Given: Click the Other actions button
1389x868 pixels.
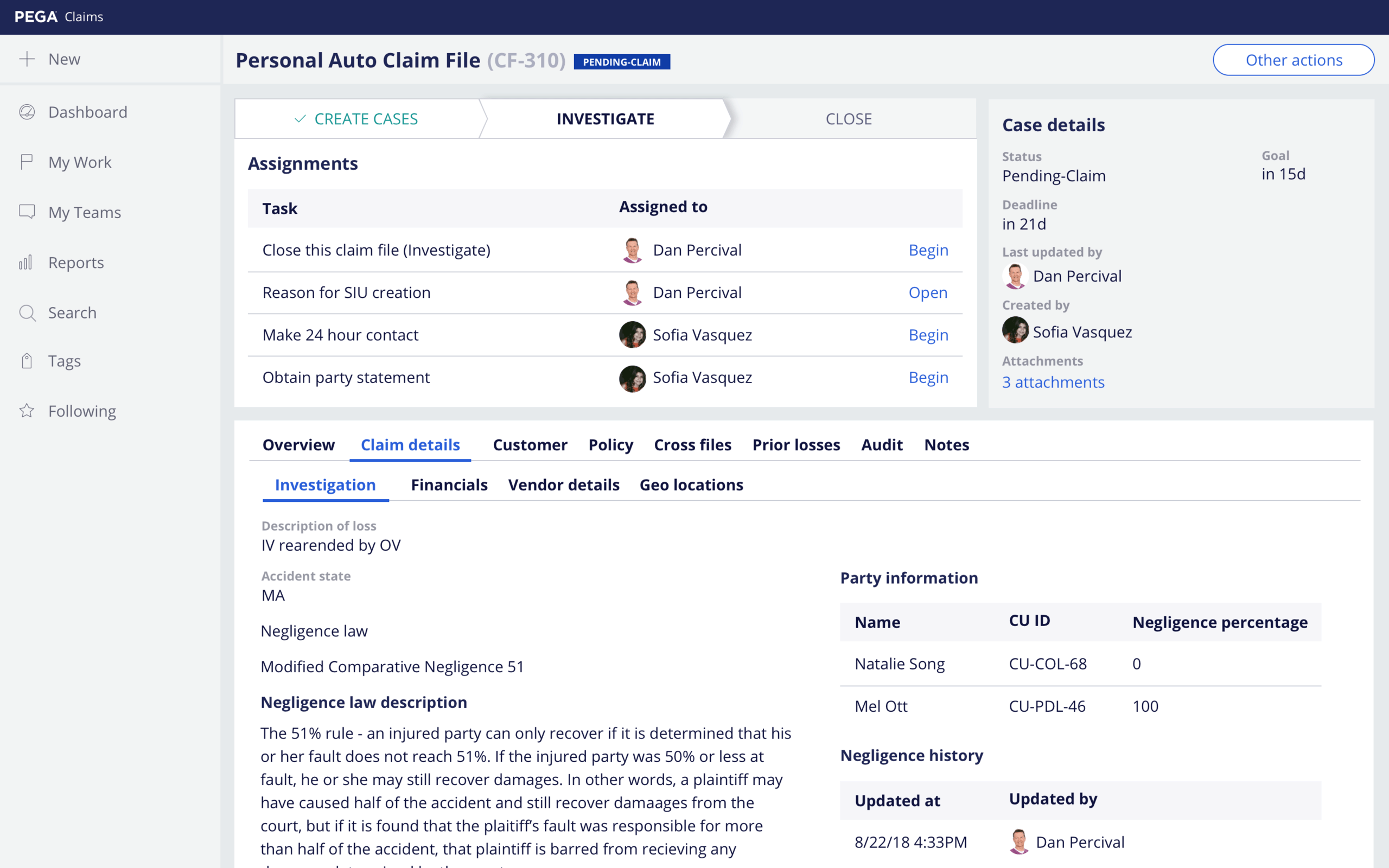Looking at the screenshot, I should 1293,60.
